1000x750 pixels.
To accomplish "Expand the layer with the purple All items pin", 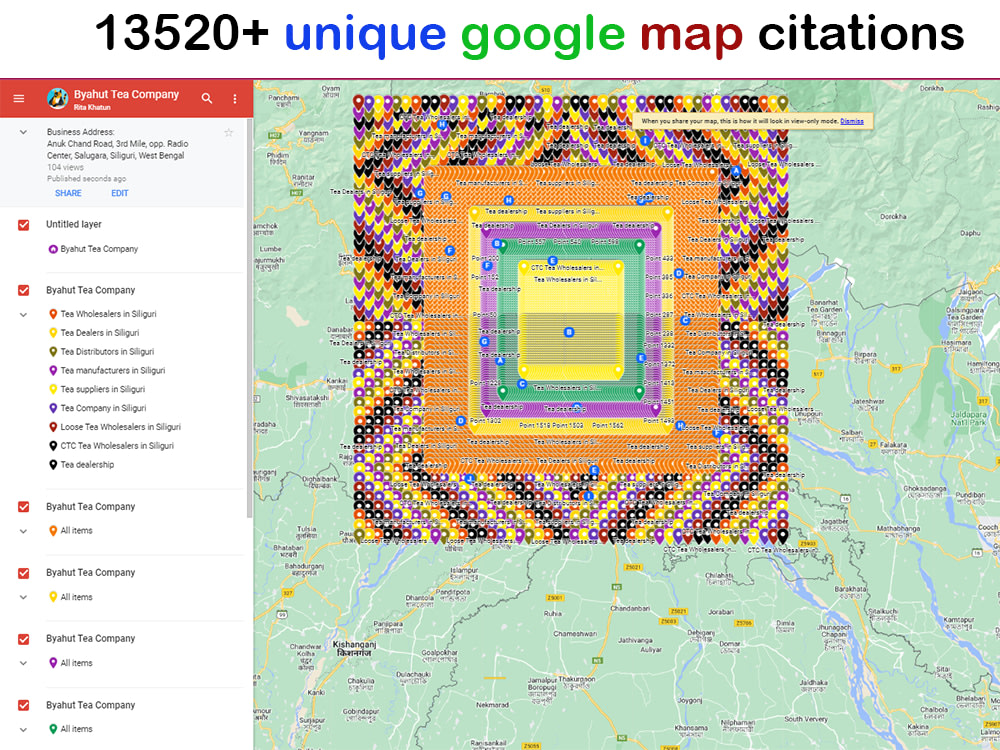I will click(x=24, y=663).
